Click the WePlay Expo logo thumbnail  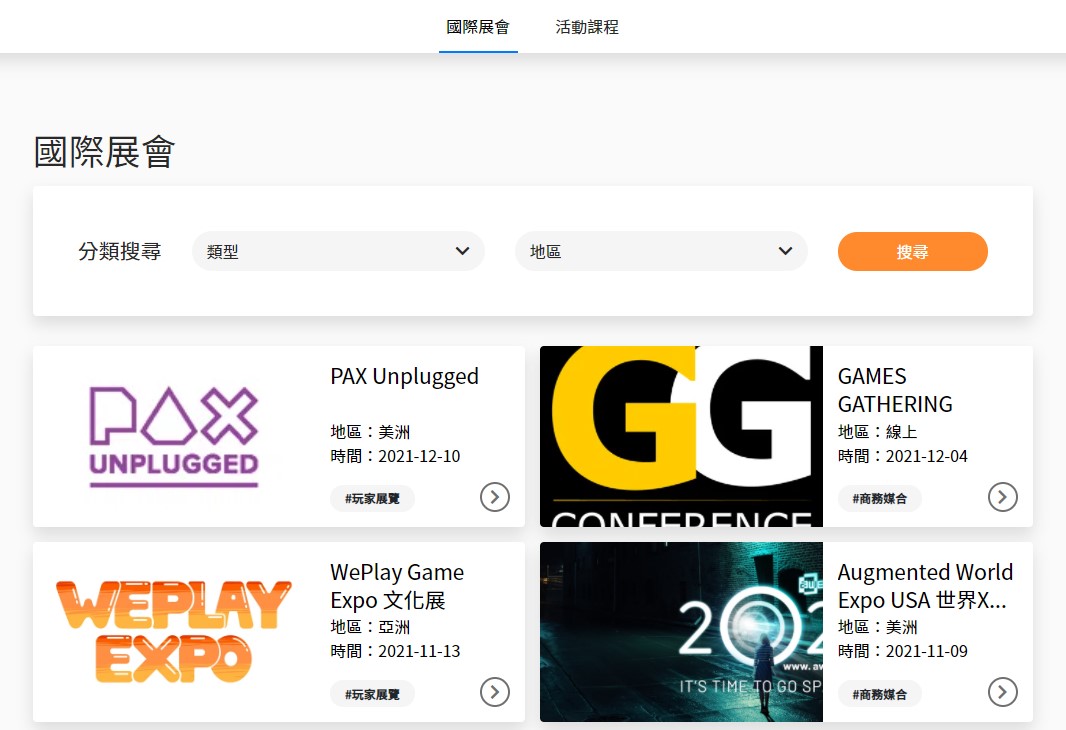pyautogui.click(x=174, y=631)
